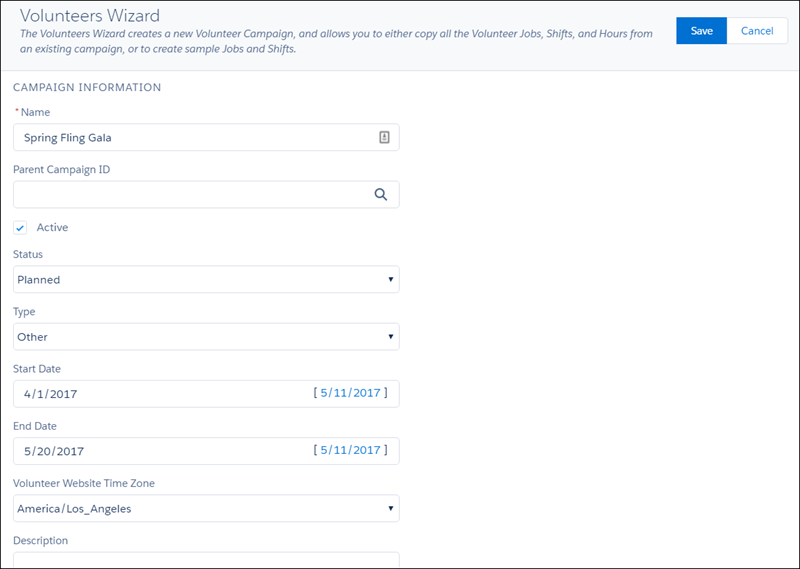Click the End Date input with 5/20/2017
The image size is (800, 569).
pos(206,451)
